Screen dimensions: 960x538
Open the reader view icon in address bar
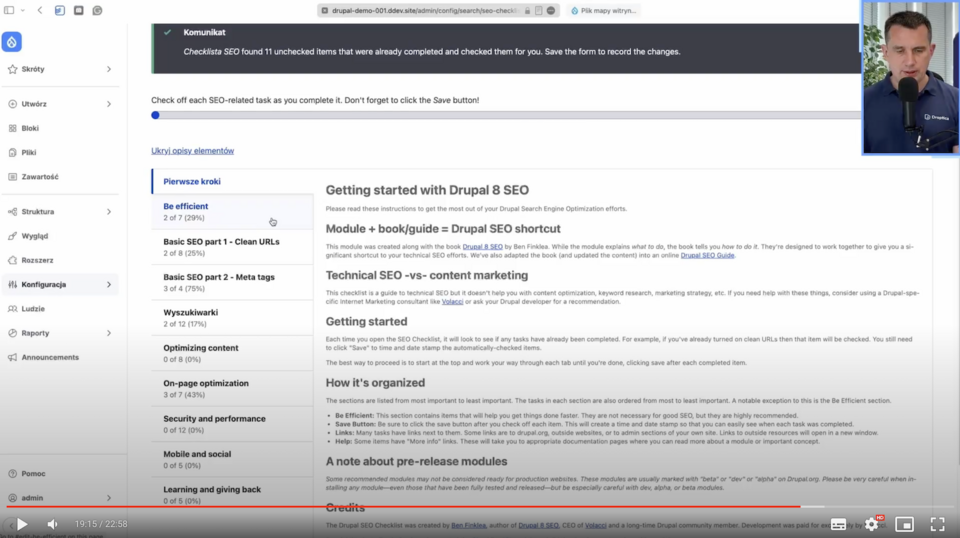pyautogui.click(x=538, y=10)
